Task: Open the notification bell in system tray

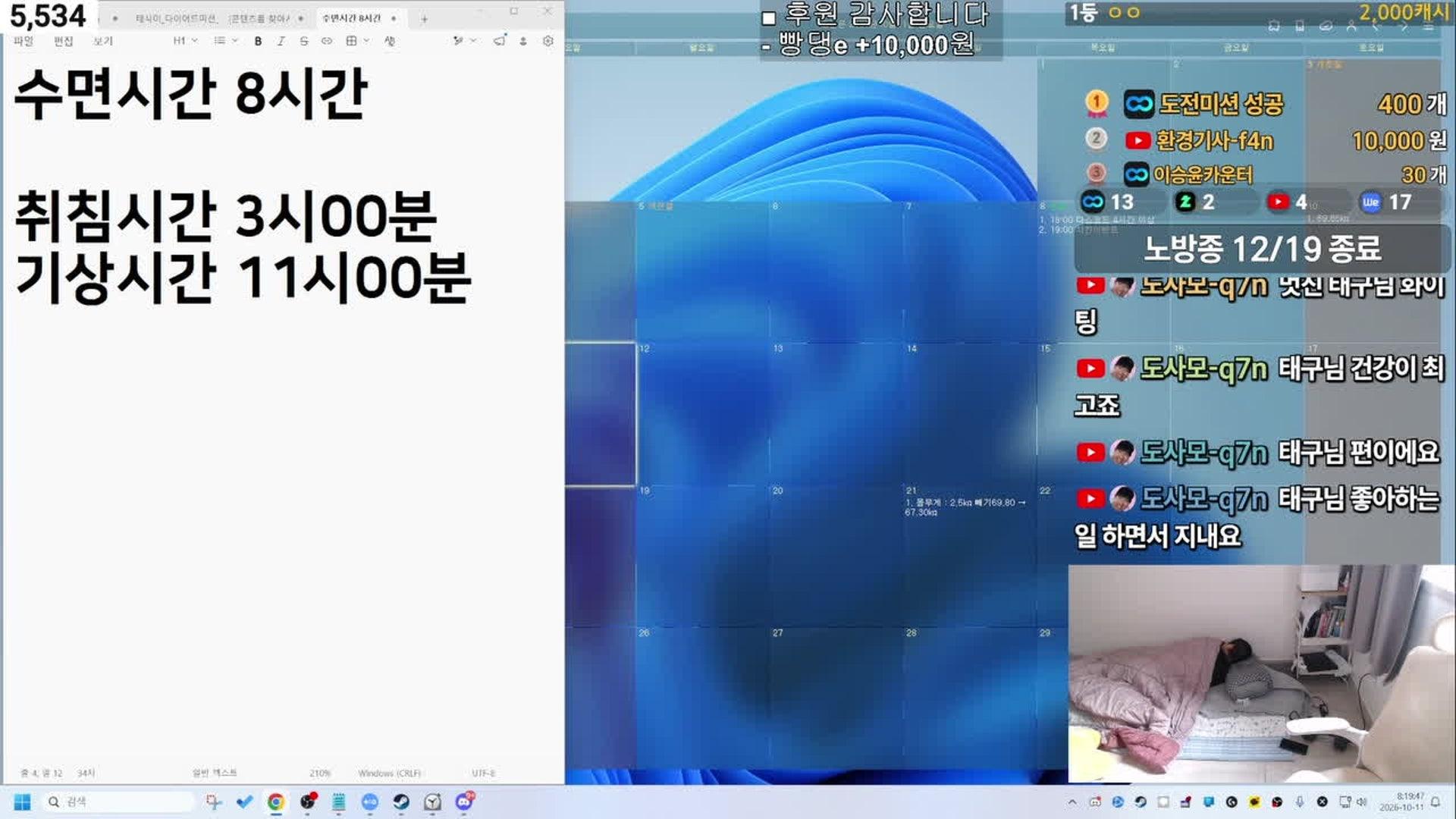Action: pos(1436,802)
